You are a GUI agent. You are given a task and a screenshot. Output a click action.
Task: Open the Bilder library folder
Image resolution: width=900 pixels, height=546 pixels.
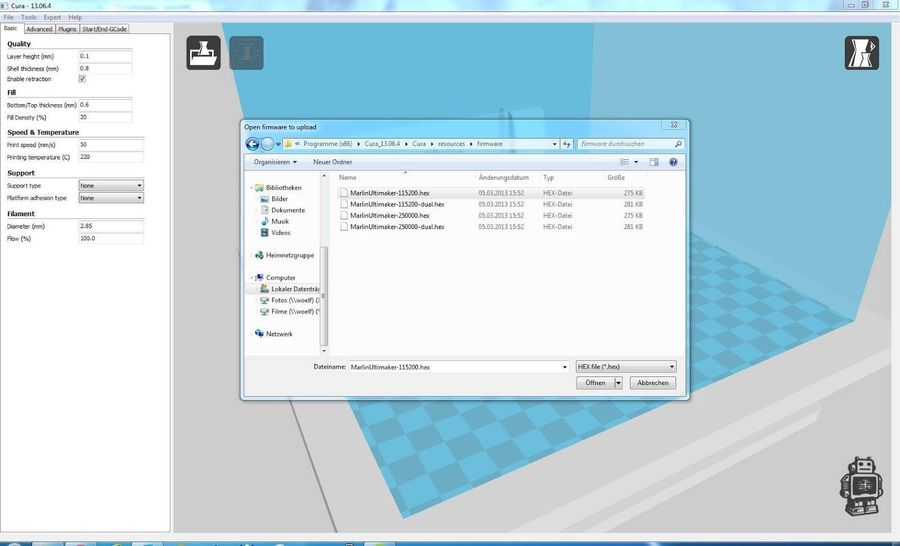click(279, 199)
